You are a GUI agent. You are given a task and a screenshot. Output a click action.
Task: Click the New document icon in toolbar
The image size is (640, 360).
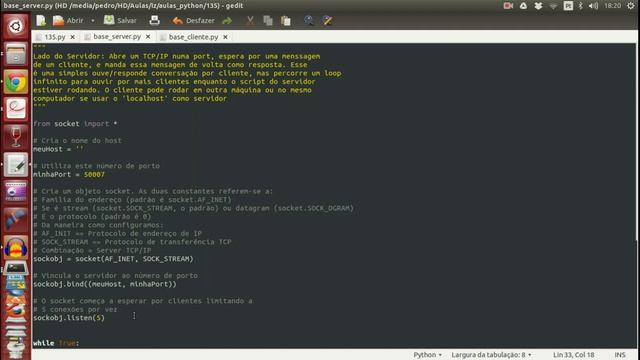(x=41, y=20)
